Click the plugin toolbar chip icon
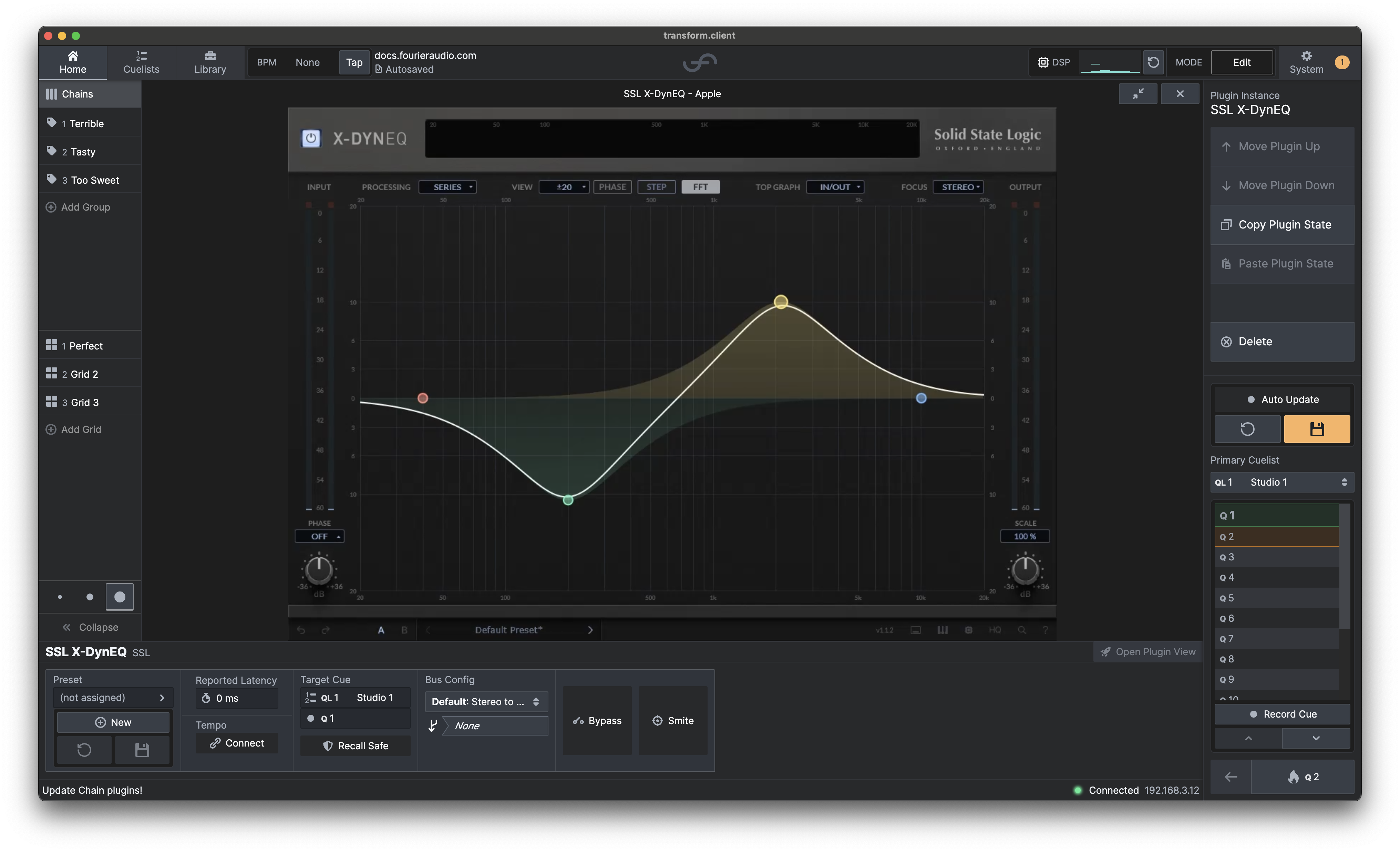This screenshot has width=1400, height=852. pos(969,630)
